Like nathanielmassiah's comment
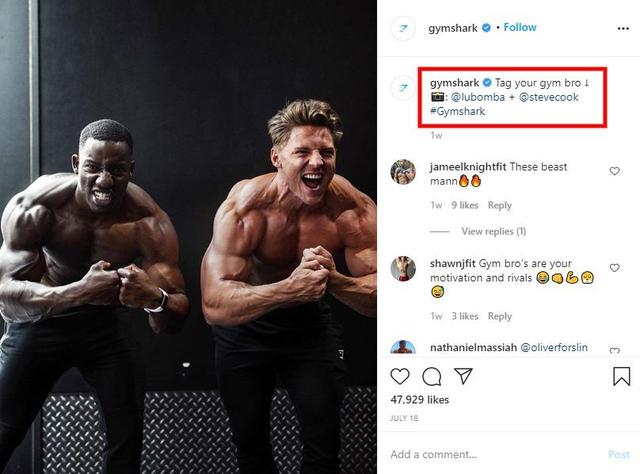The height and width of the screenshot is (474, 640). pyautogui.click(x=614, y=350)
